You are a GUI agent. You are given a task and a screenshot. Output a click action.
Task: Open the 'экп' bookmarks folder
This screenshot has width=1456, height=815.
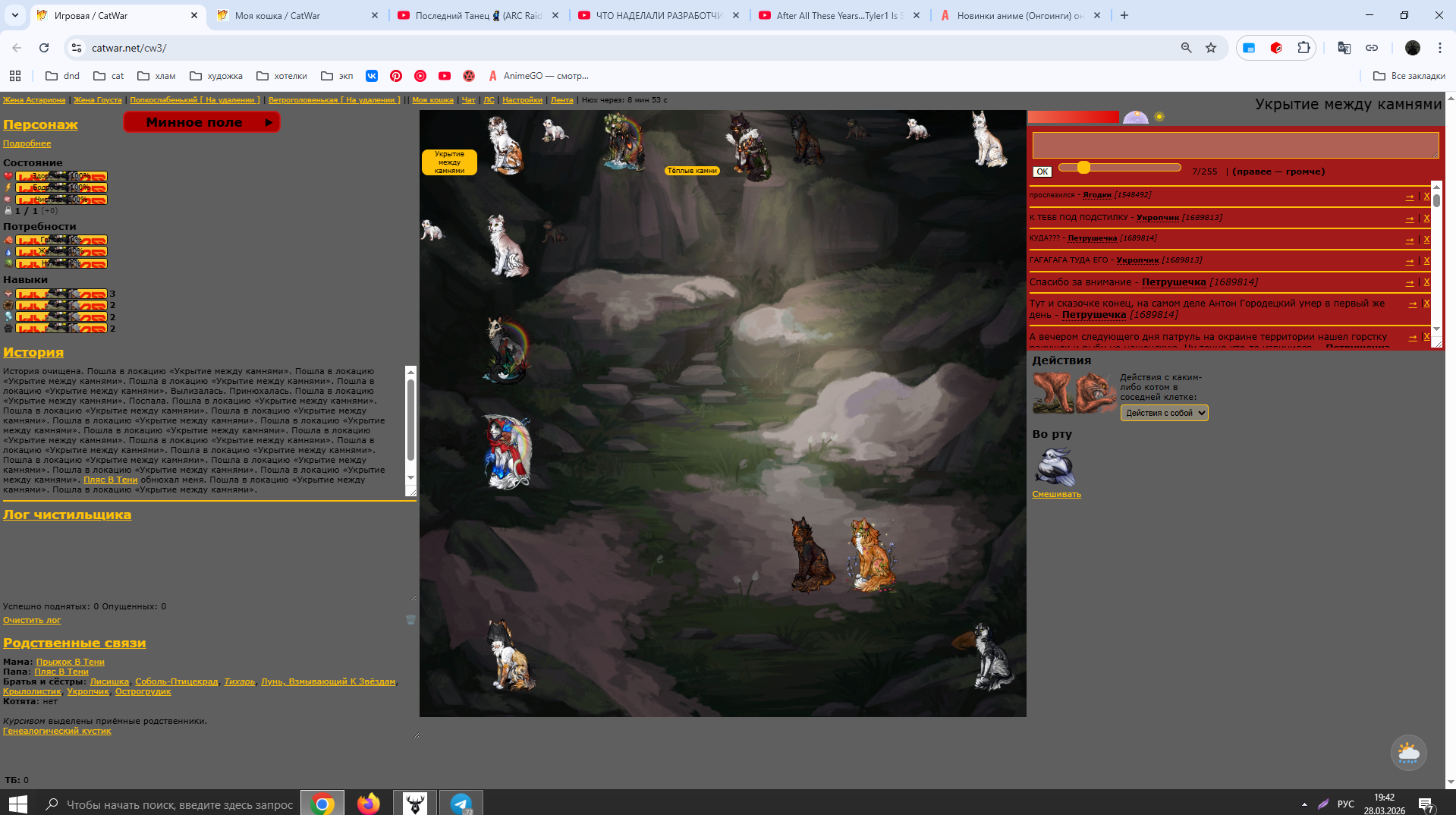click(338, 76)
